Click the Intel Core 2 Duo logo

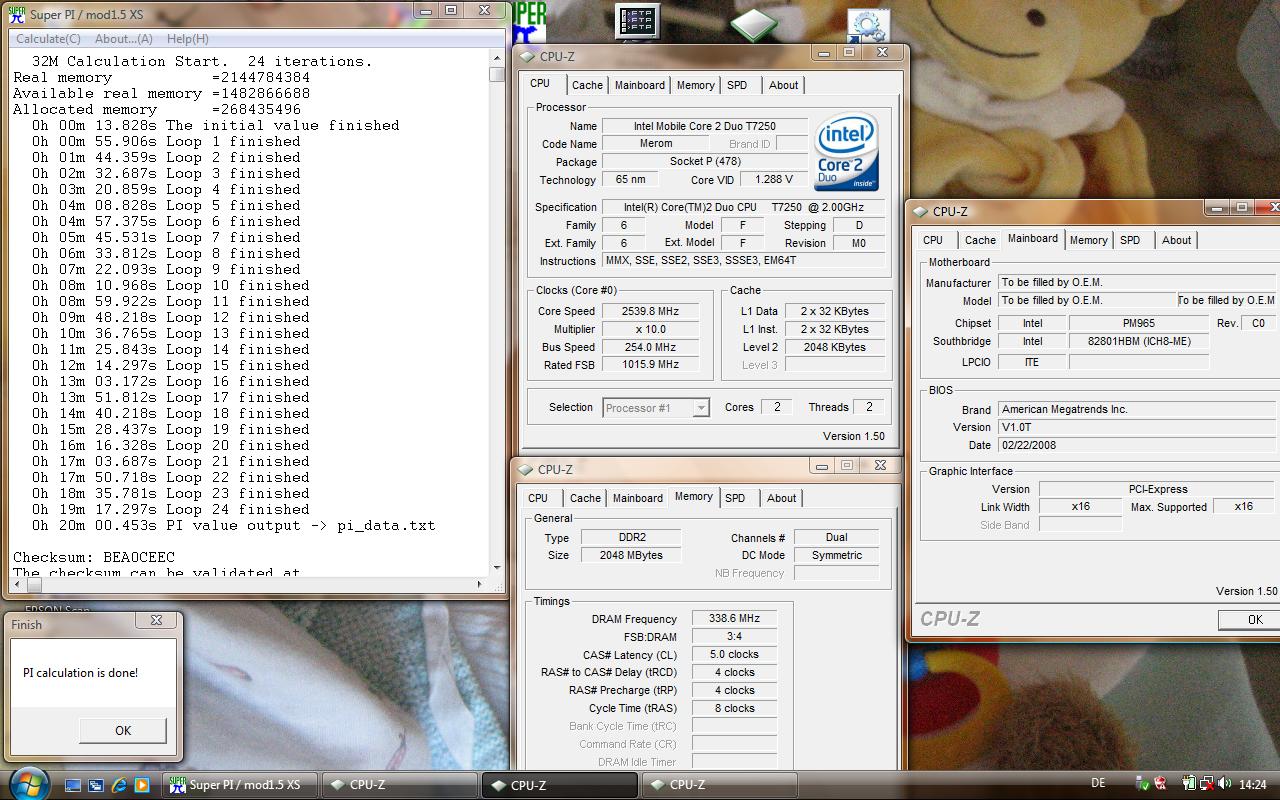pyautogui.click(x=846, y=152)
